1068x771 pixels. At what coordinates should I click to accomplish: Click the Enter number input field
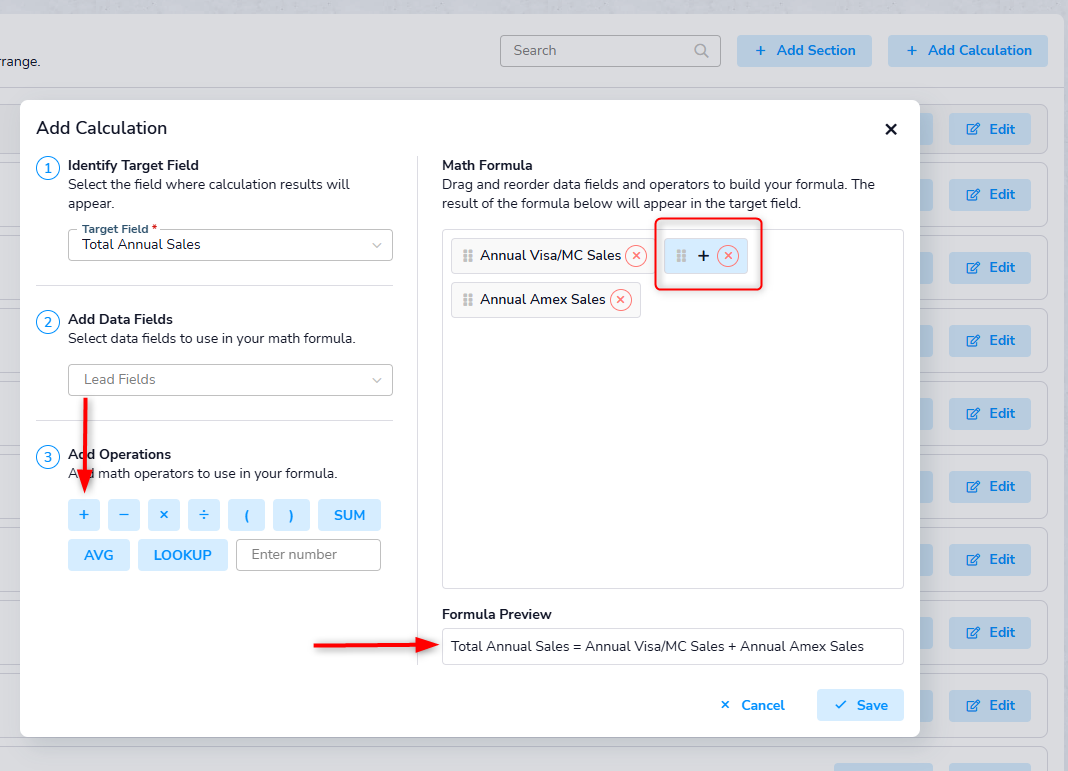pyautogui.click(x=308, y=555)
